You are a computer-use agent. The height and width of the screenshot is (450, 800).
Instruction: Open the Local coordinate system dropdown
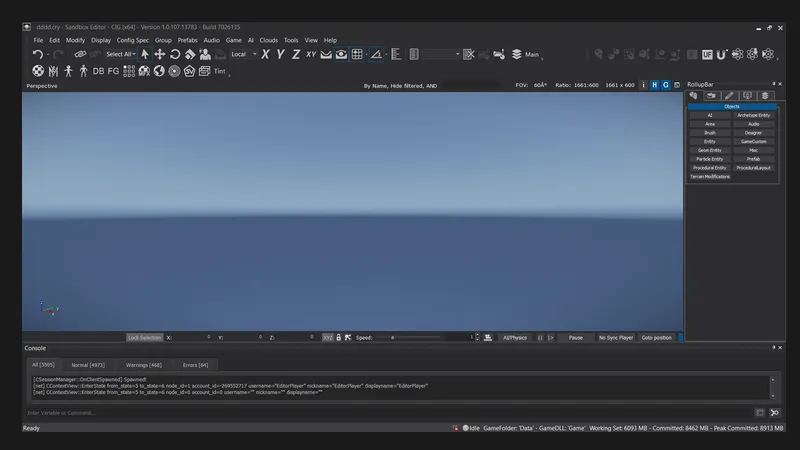(244, 54)
